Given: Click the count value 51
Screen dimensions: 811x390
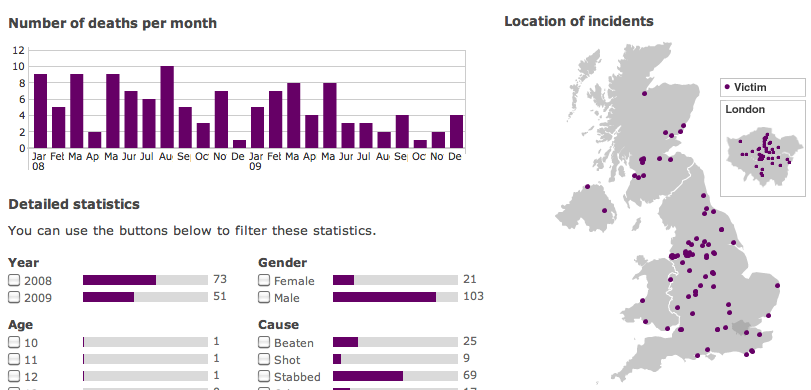Looking at the screenshot, I should click(x=220, y=296).
